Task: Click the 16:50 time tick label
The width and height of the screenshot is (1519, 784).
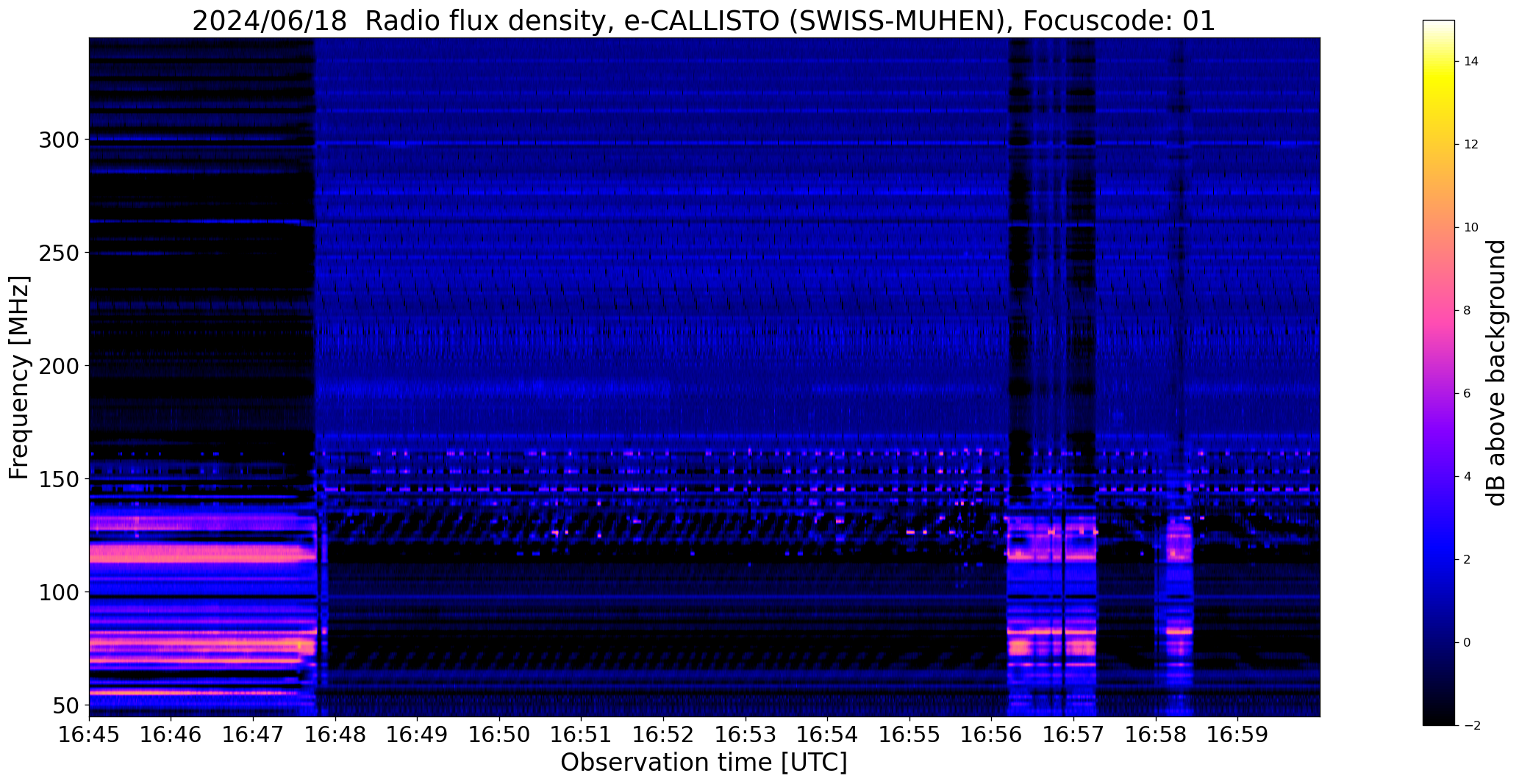Action: point(499,734)
